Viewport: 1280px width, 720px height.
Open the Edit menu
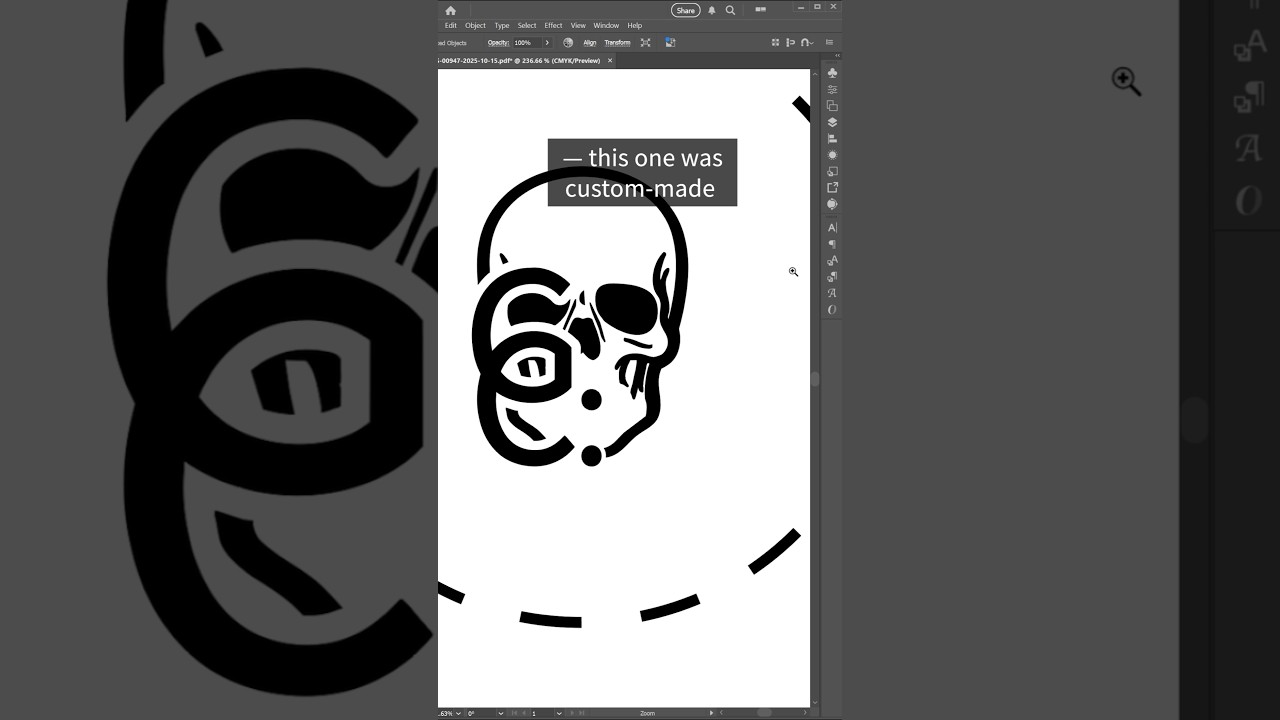click(451, 26)
